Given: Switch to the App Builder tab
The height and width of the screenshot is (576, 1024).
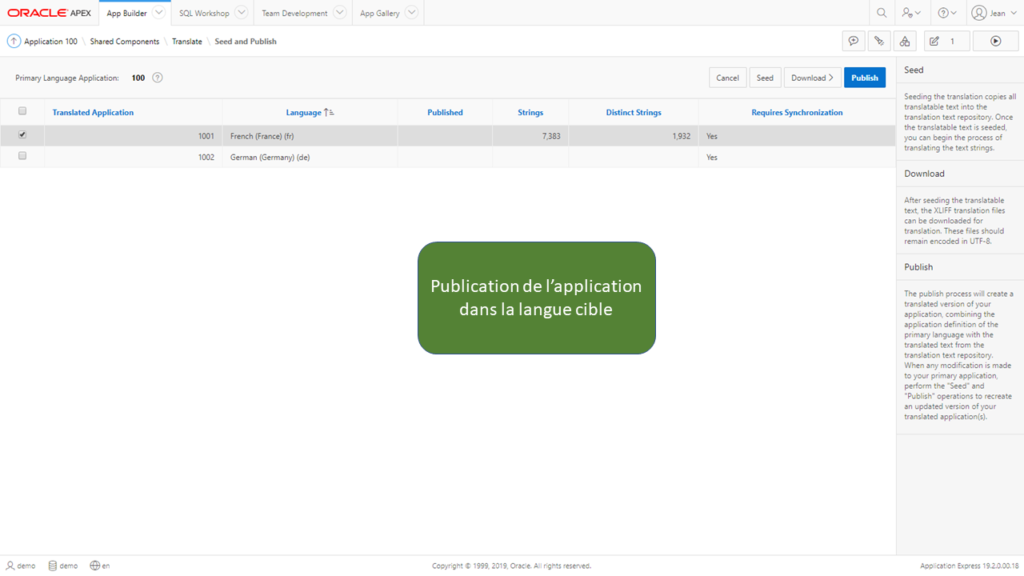Looking at the screenshot, I should [127, 13].
